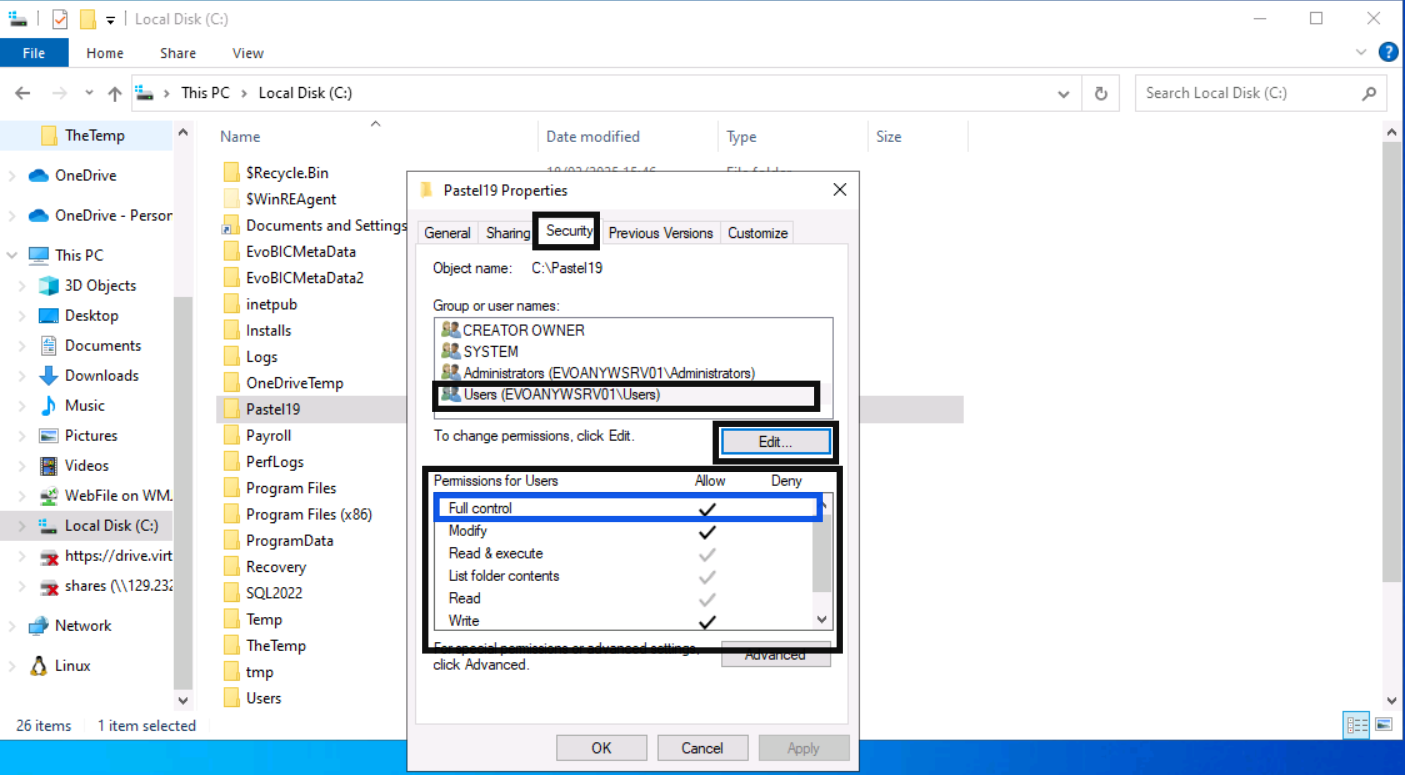The width and height of the screenshot is (1405, 775).
Task: Click the Up directory arrow icon
Action: [115, 93]
